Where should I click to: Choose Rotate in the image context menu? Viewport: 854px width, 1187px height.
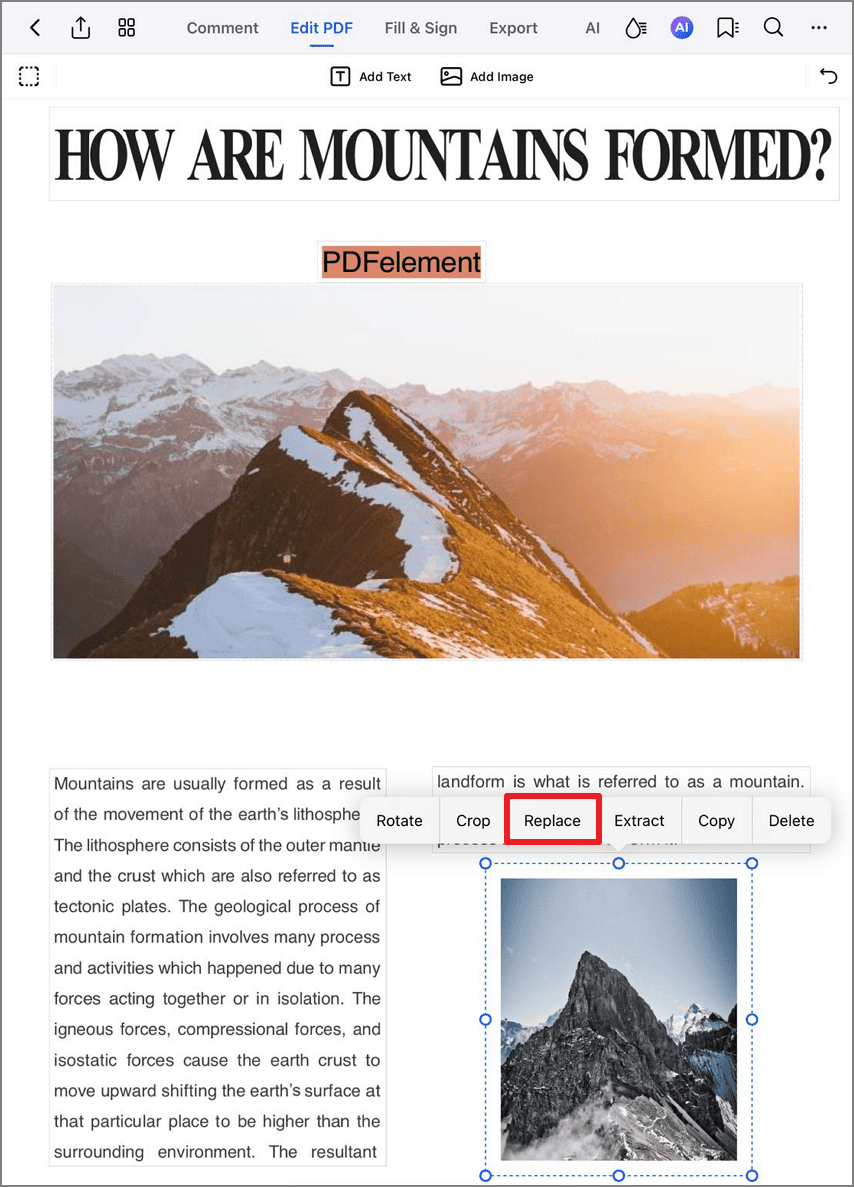click(399, 821)
